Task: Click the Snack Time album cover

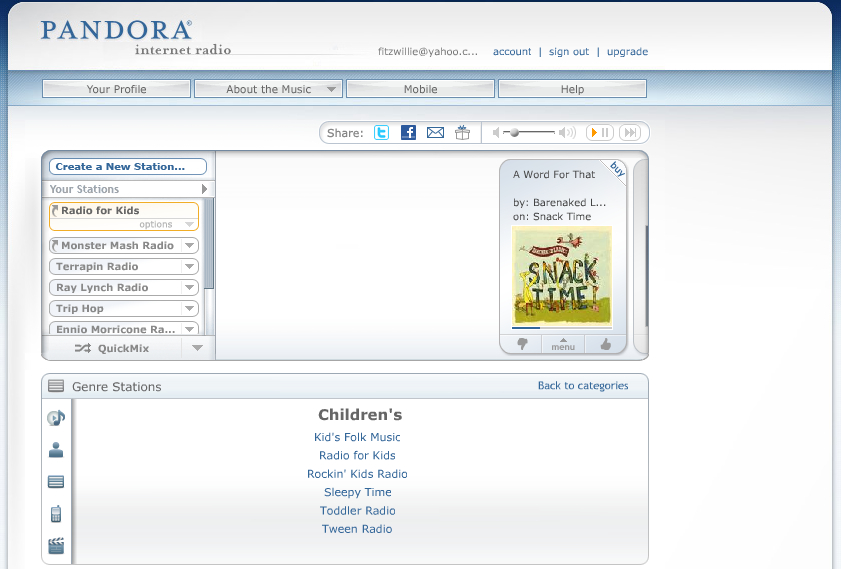Action: point(562,275)
